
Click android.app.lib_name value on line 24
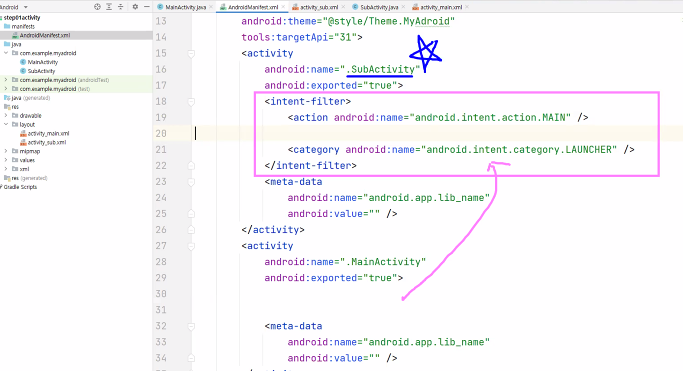pos(426,198)
